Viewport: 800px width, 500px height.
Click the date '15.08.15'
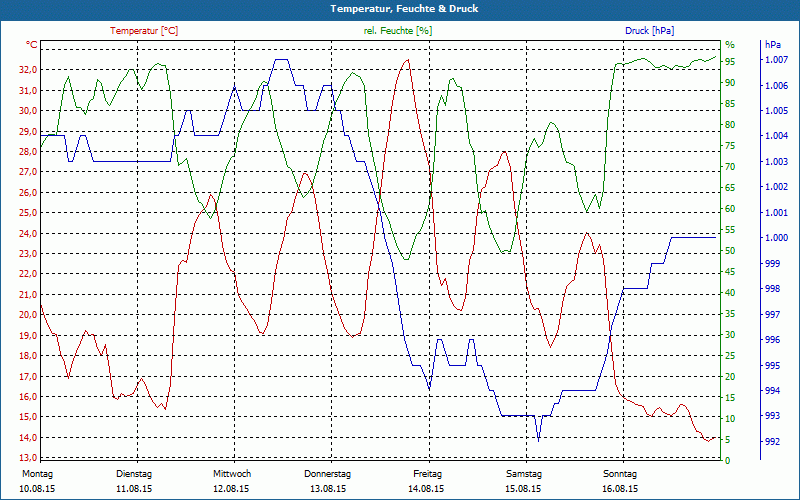pyautogui.click(x=523, y=489)
